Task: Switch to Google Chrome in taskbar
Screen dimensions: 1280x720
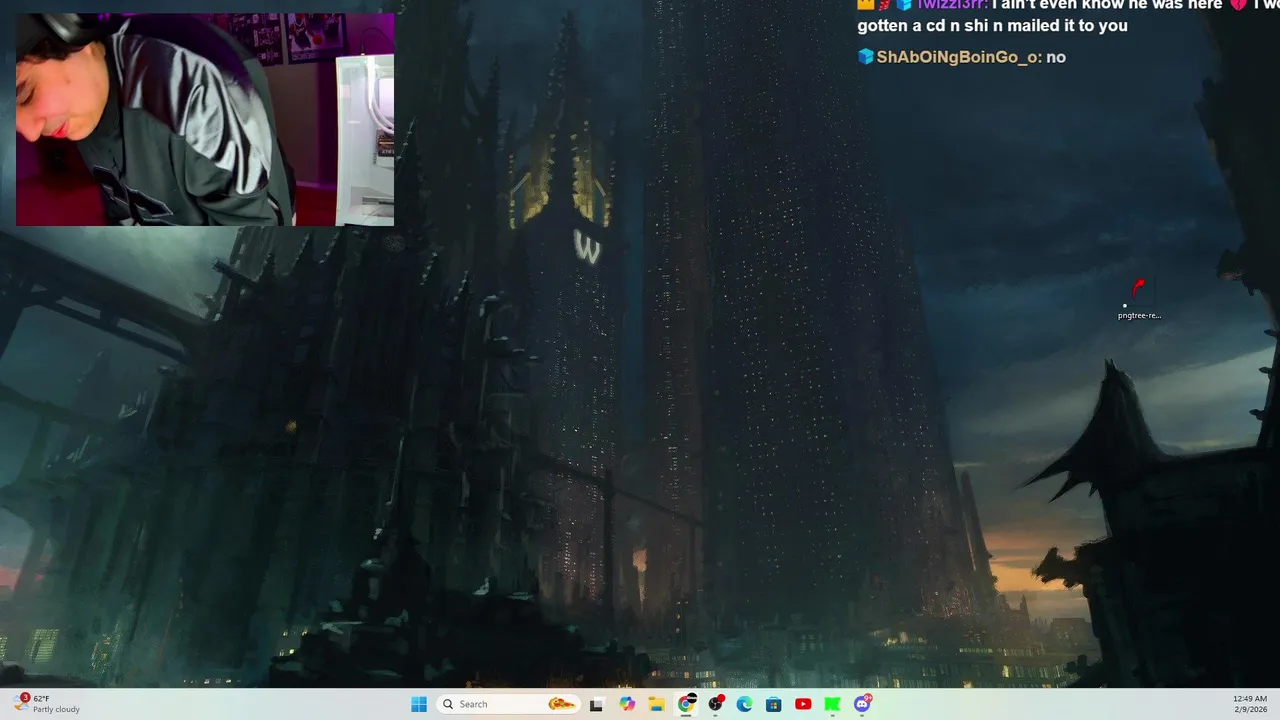Action: click(686, 704)
